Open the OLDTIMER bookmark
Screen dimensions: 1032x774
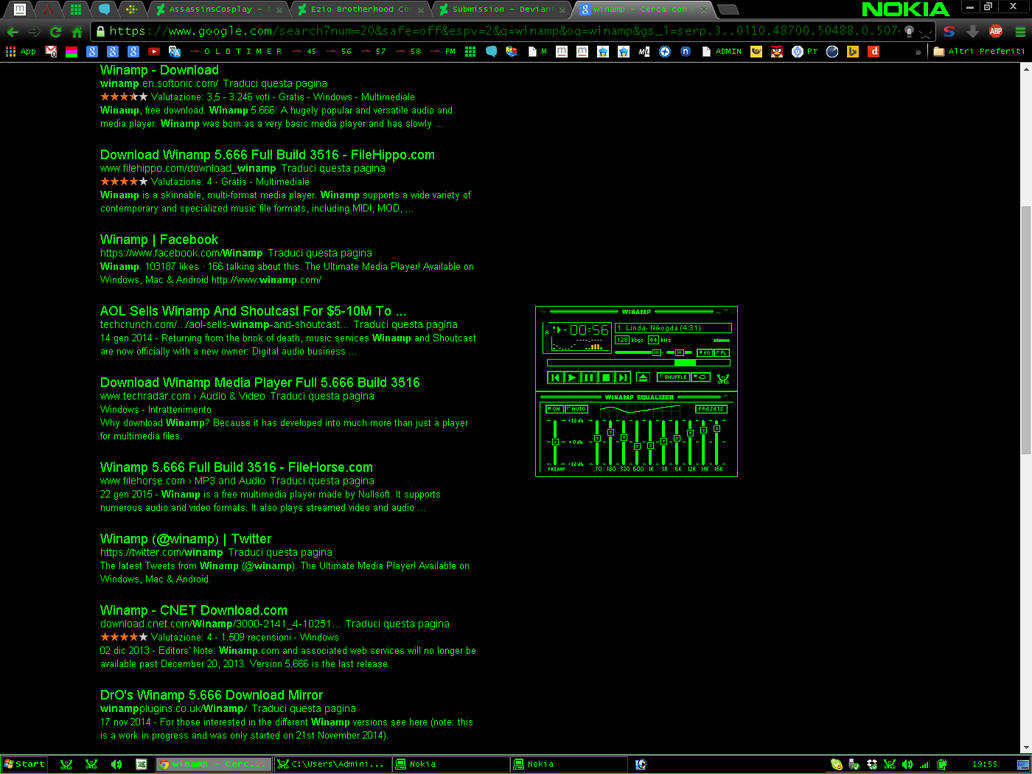coord(236,51)
